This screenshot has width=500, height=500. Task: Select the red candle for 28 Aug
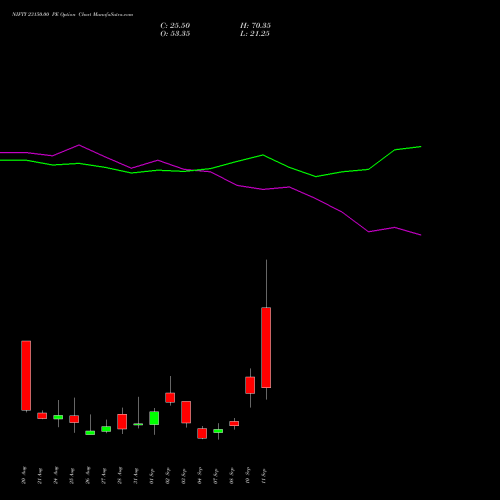point(122,421)
